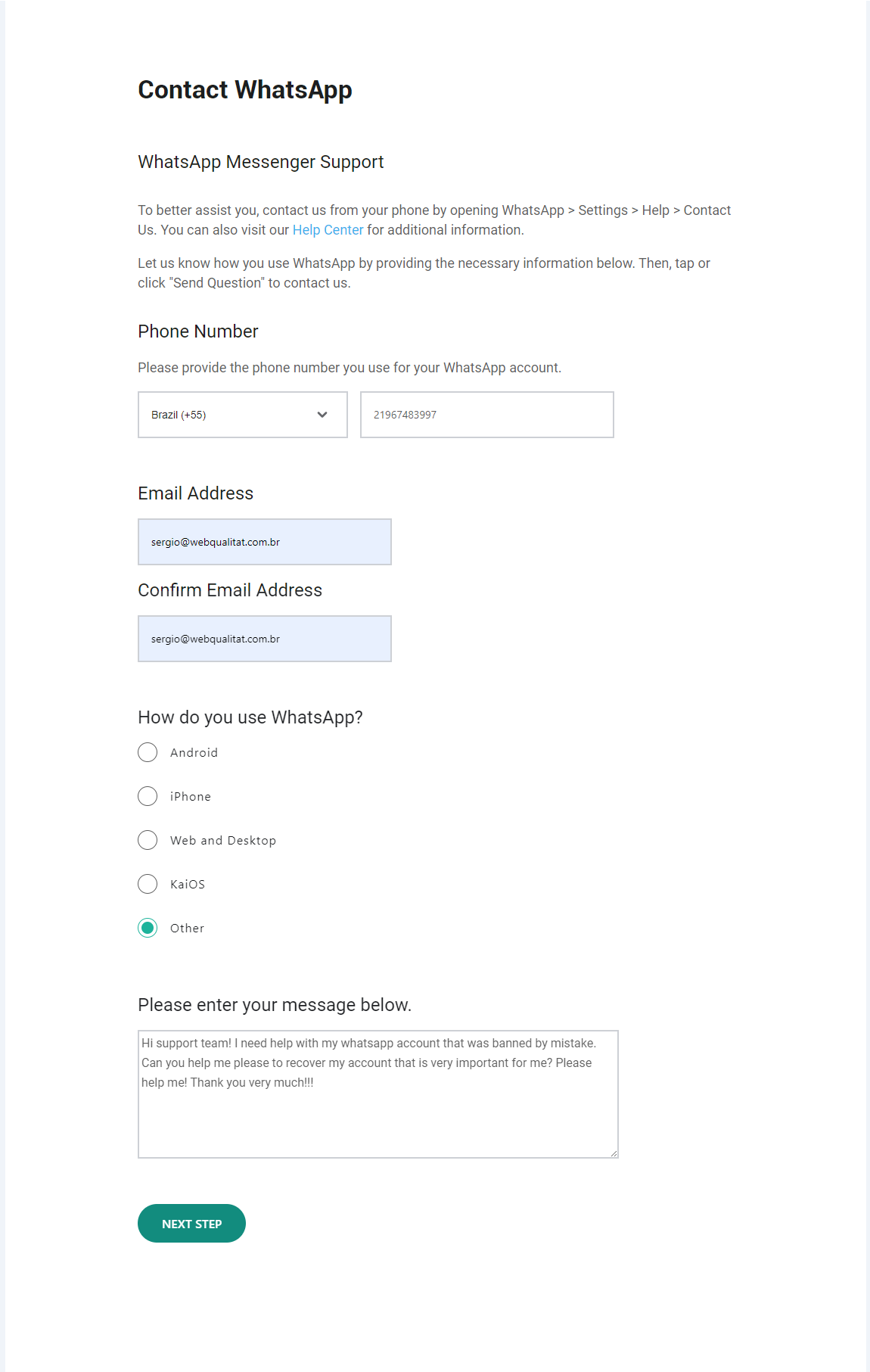Focus the Email Address input field
870x1372 pixels.
264,542
